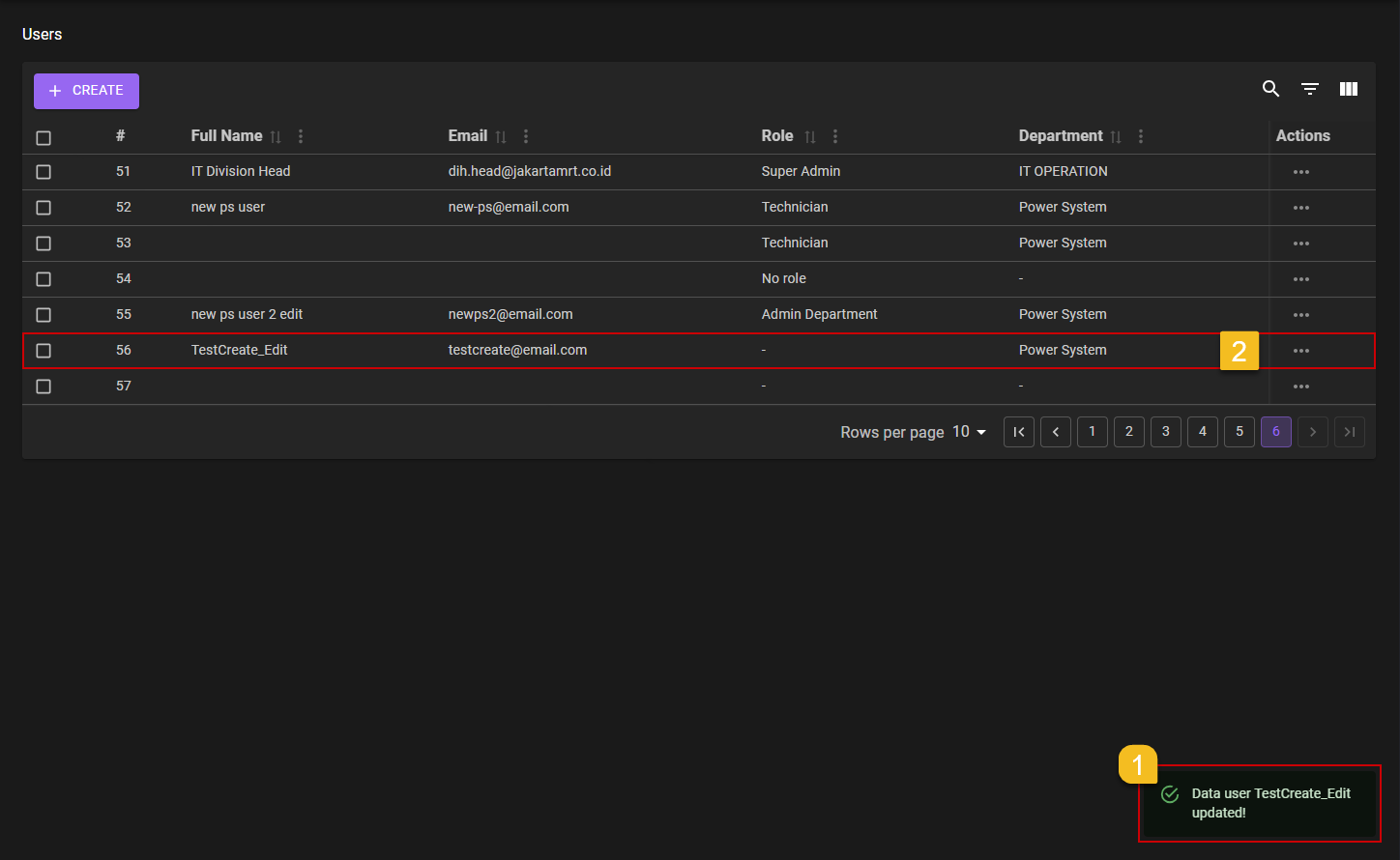Expand the Rows per page dropdown

(x=969, y=432)
